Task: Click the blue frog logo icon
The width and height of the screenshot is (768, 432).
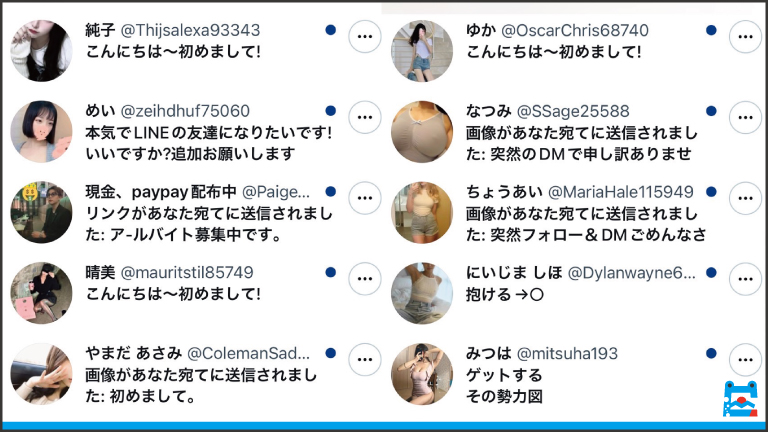Action: [741, 399]
